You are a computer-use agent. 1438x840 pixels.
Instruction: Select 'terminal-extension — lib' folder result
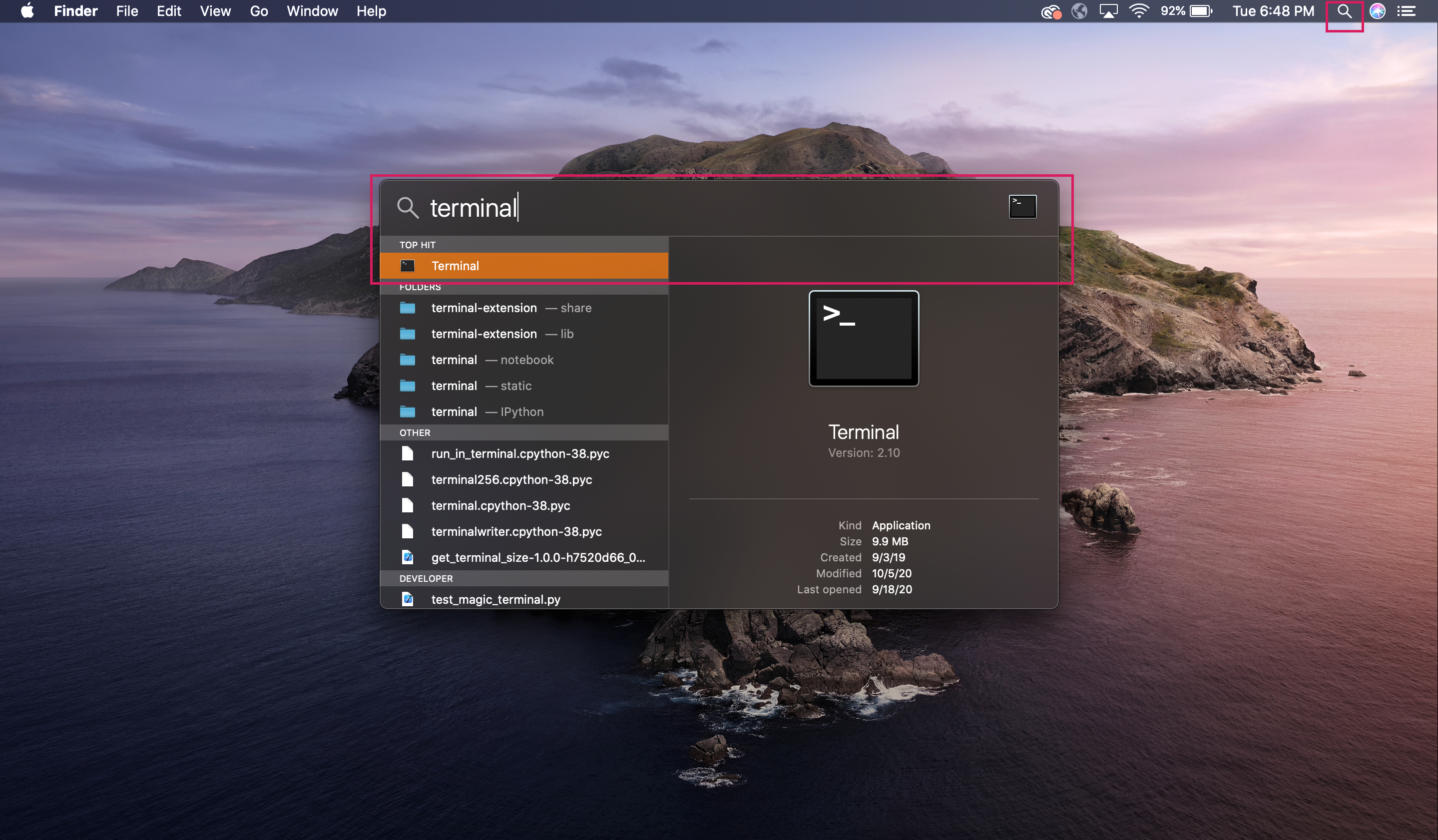pyautogui.click(x=524, y=334)
